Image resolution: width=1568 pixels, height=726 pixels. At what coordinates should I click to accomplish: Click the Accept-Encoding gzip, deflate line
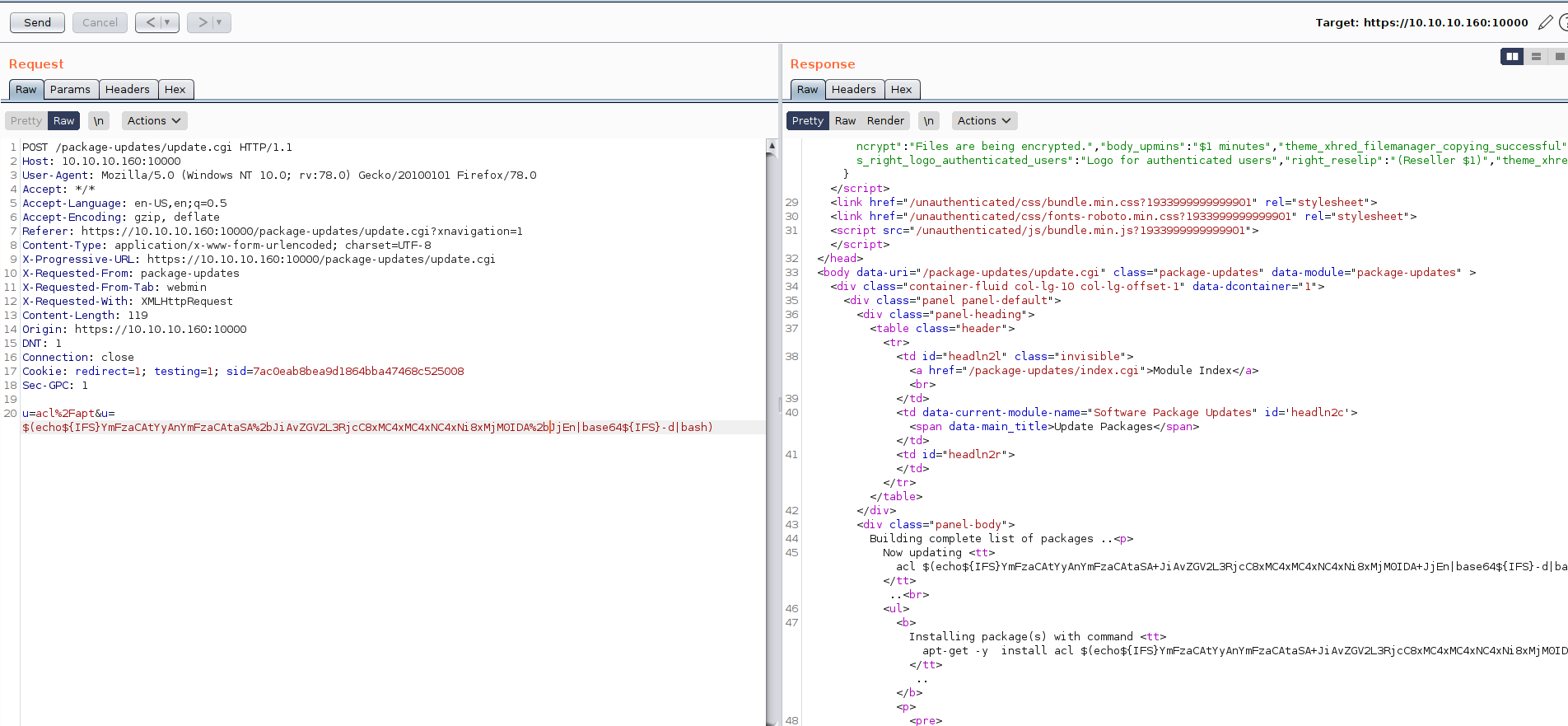pos(121,217)
